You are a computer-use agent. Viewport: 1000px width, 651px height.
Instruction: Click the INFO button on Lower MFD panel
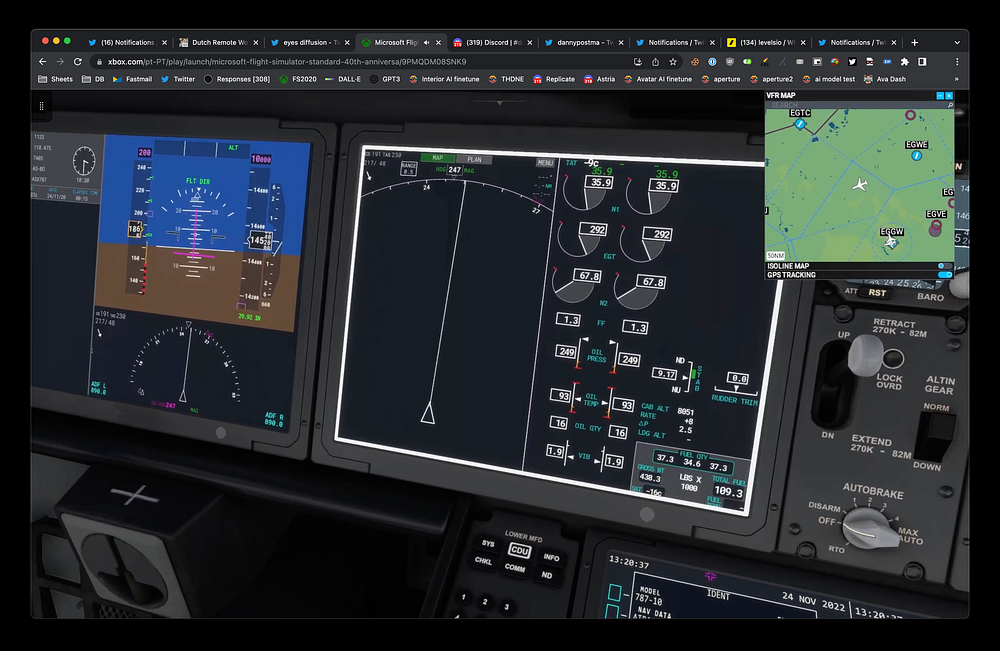[551, 558]
